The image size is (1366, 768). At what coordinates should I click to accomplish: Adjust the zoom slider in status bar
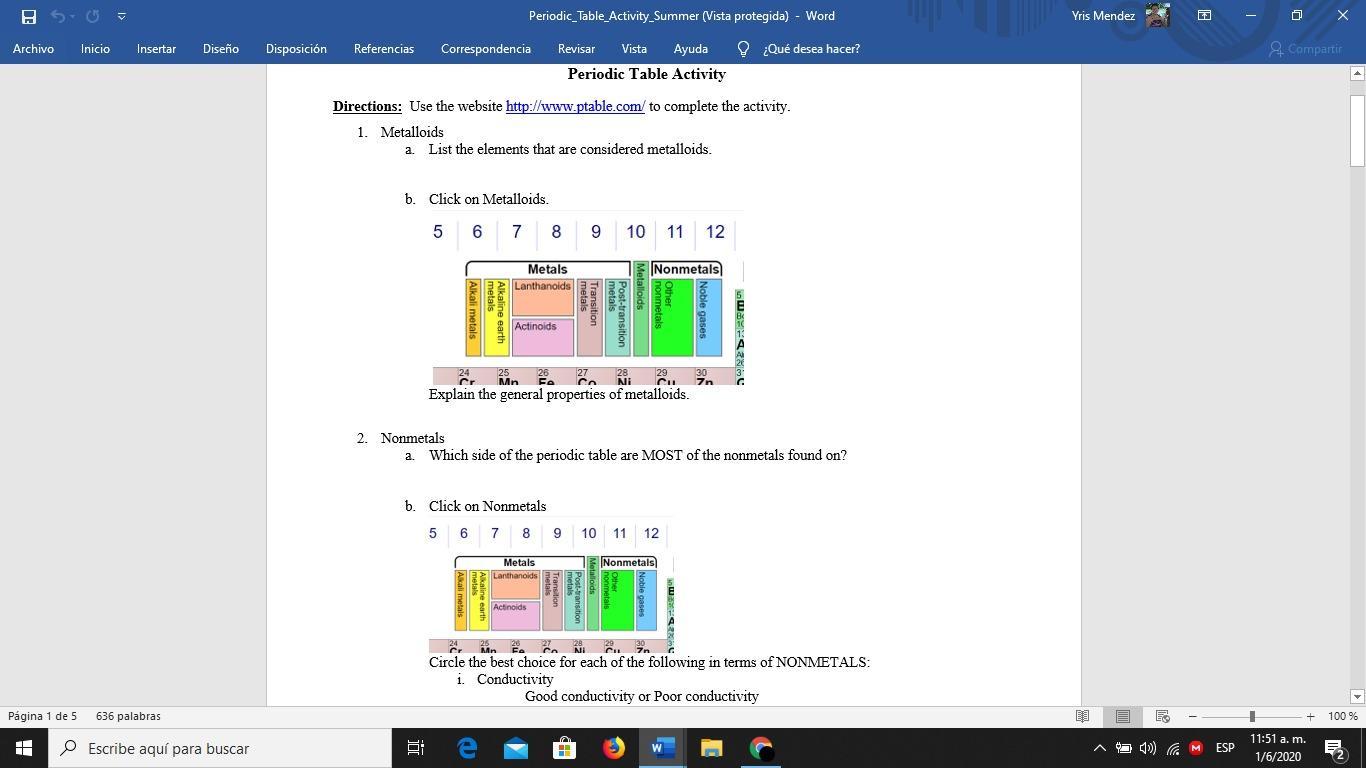coord(1251,716)
